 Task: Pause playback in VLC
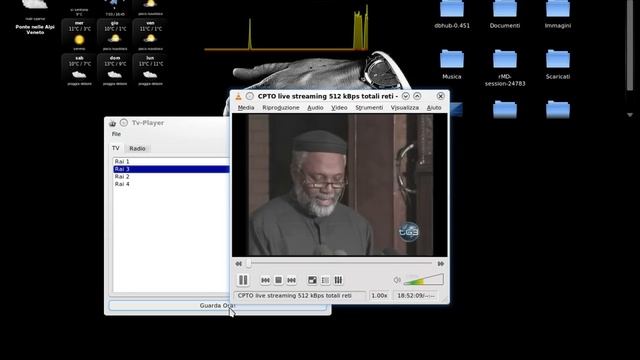[243, 280]
